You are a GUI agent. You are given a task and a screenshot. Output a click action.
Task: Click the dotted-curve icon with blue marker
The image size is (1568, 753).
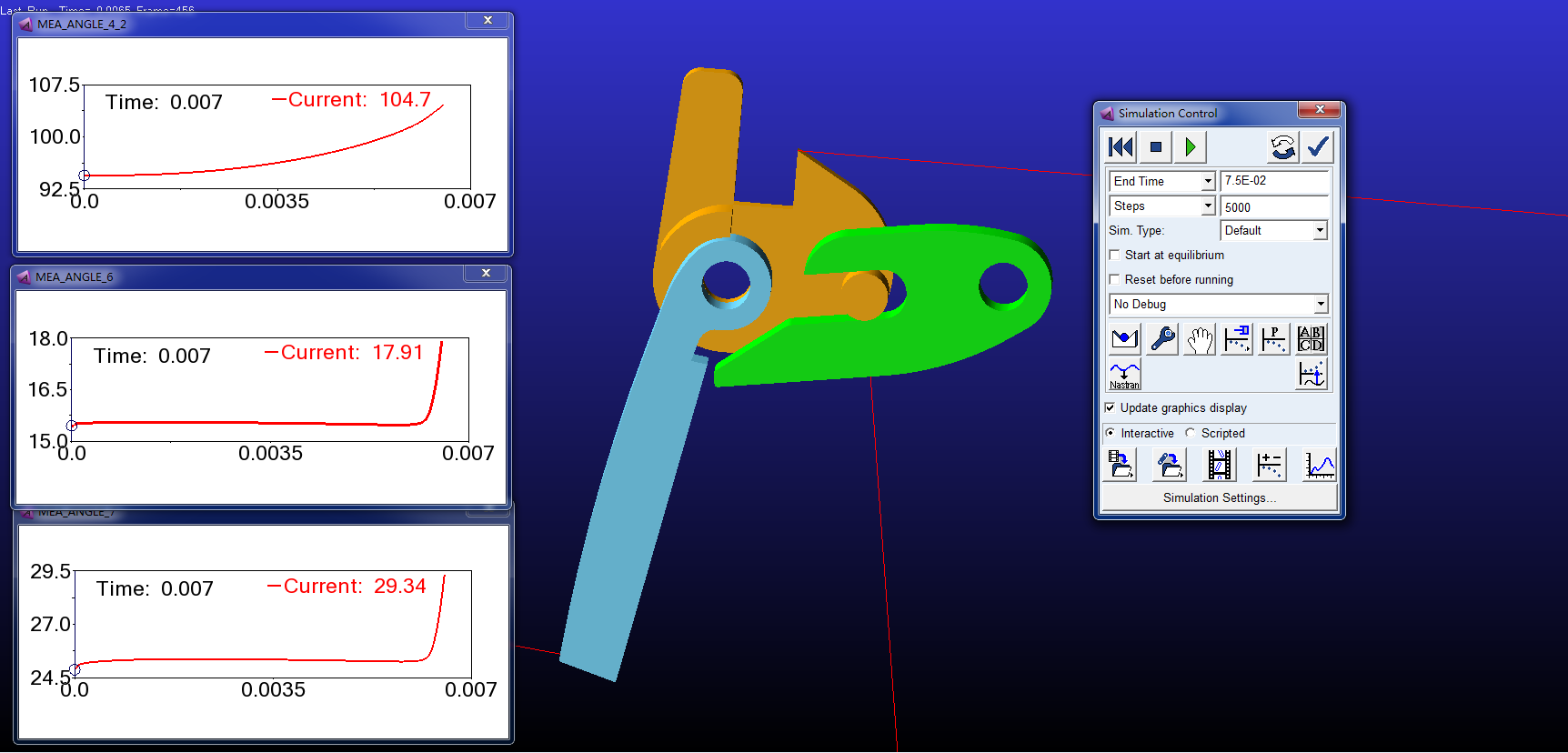pos(1237,339)
